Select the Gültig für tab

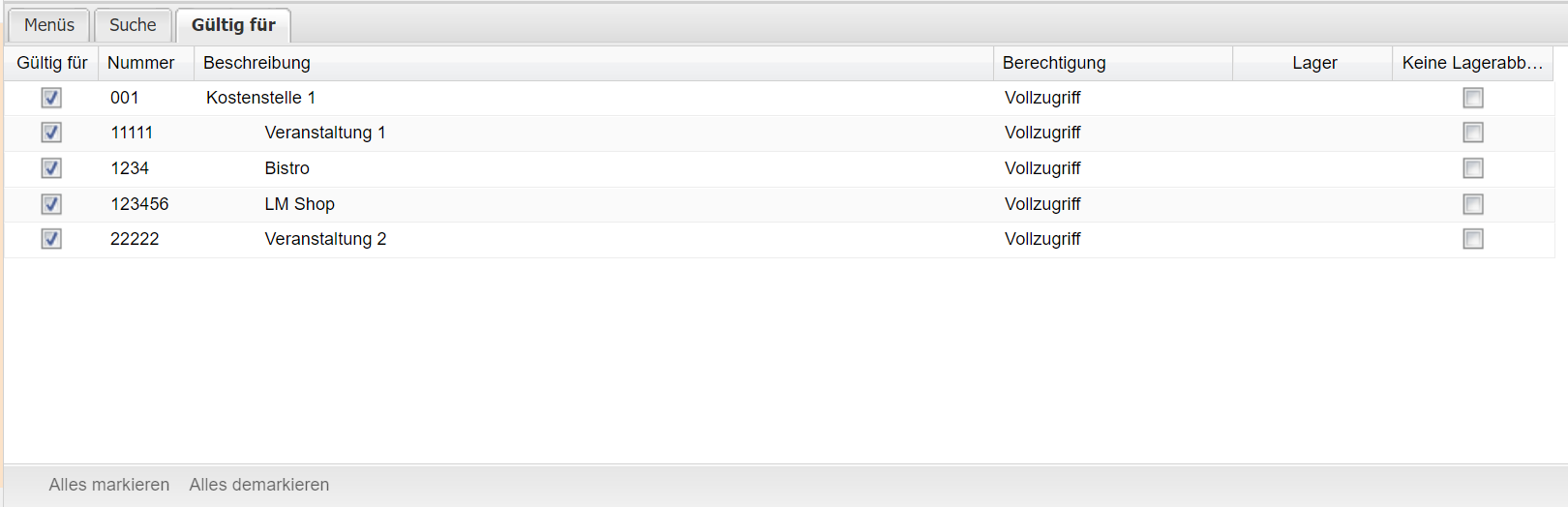233,25
